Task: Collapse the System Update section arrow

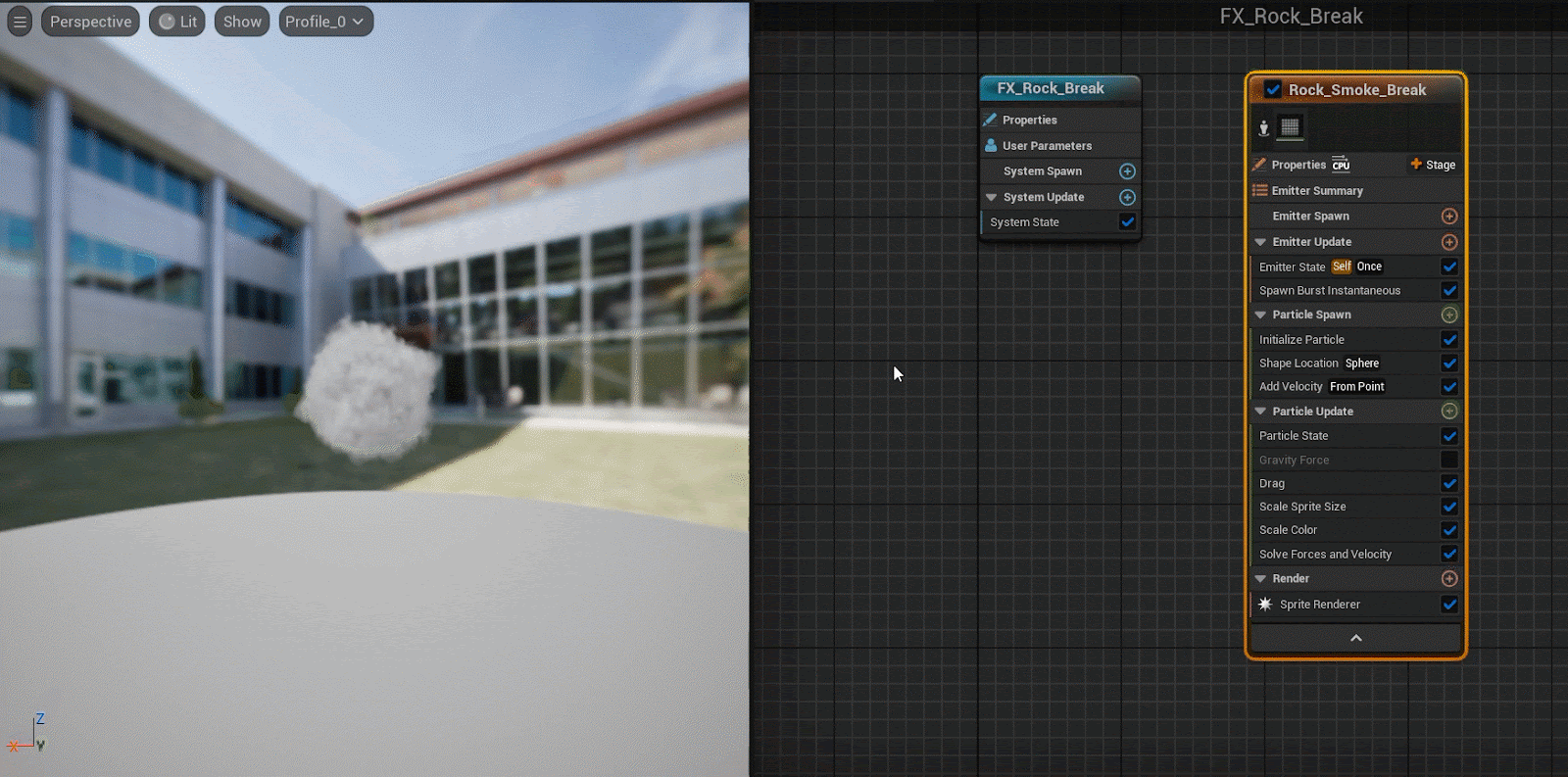Action: 991,197
